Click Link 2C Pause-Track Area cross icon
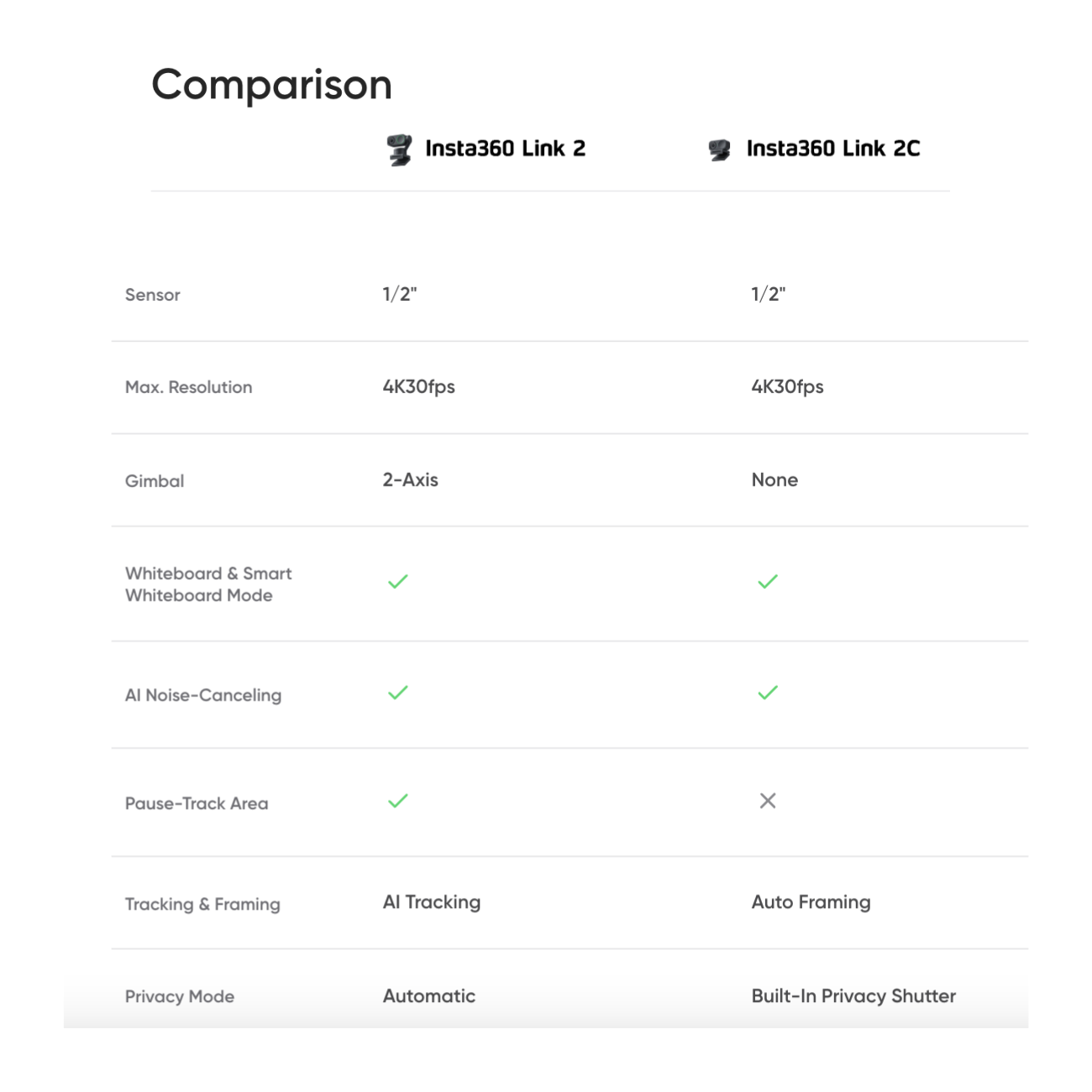Image resolution: width=1092 pixels, height=1092 pixels. pos(768,801)
